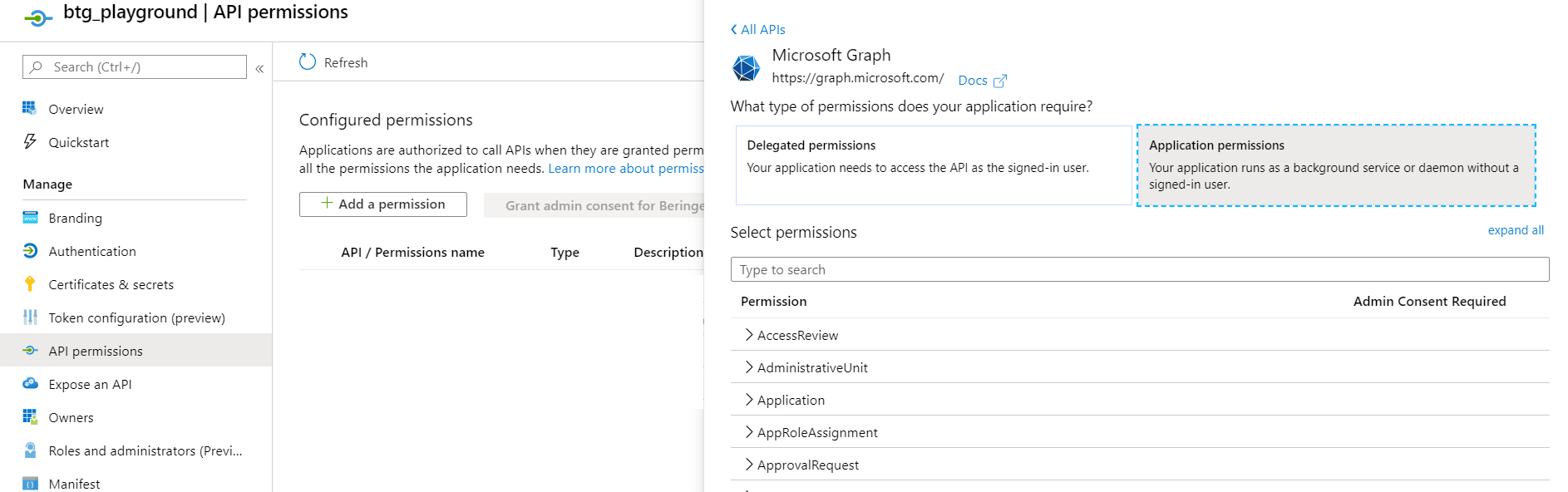The width and height of the screenshot is (1568, 492).
Task: Expand the AdministrativeUnit permission group
Action: point(749,367)
